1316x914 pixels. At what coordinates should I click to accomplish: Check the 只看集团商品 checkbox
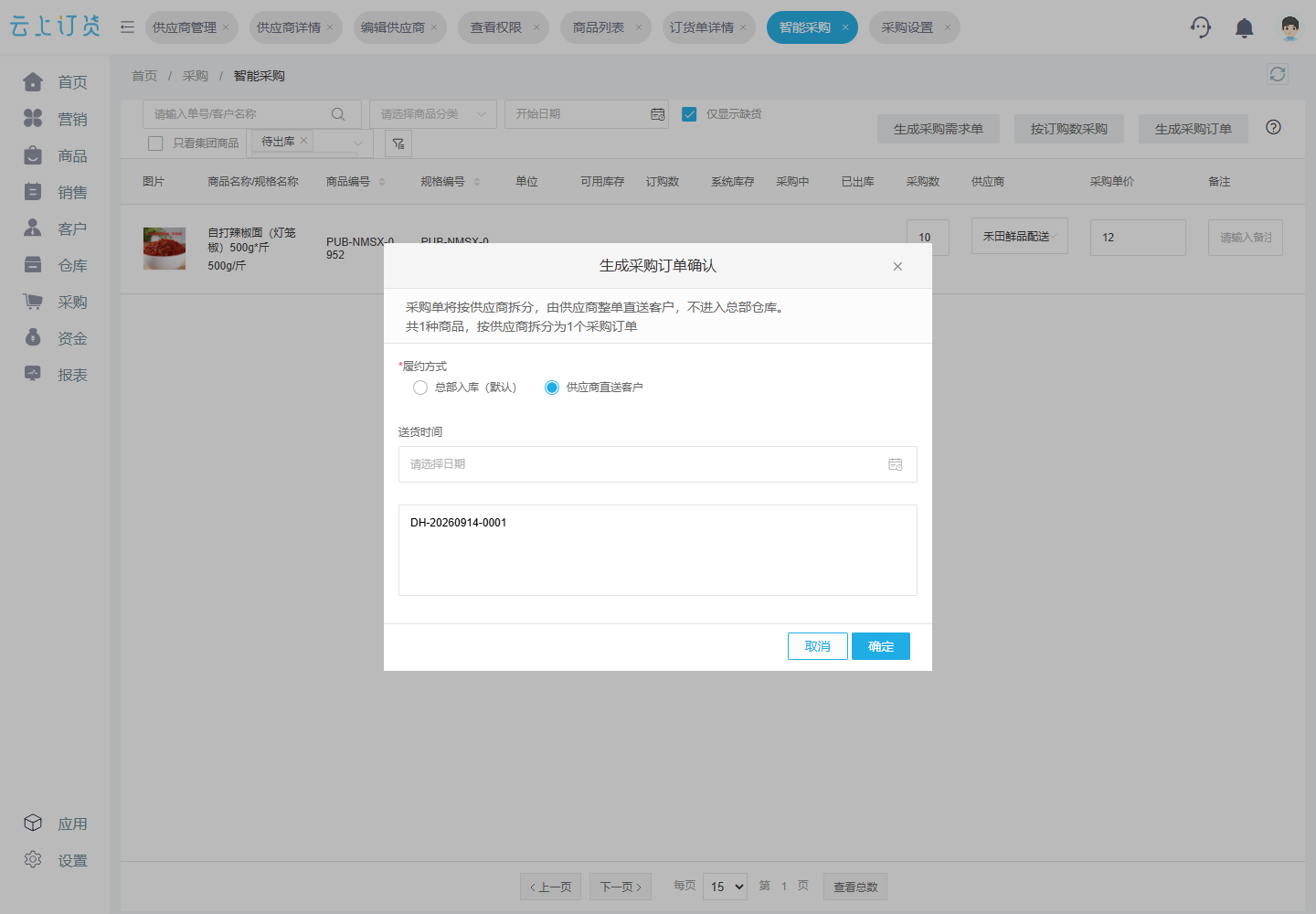coord(155,143)
